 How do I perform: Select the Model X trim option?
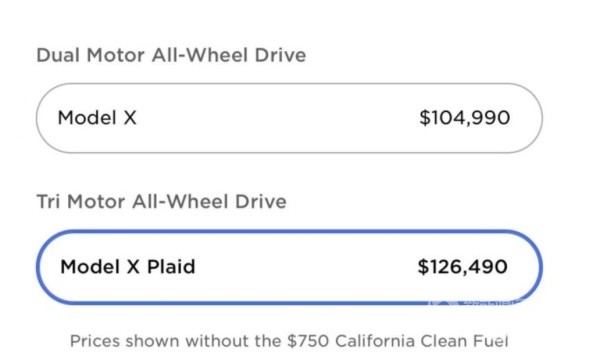pyautogui.click(x=289, y=118)
